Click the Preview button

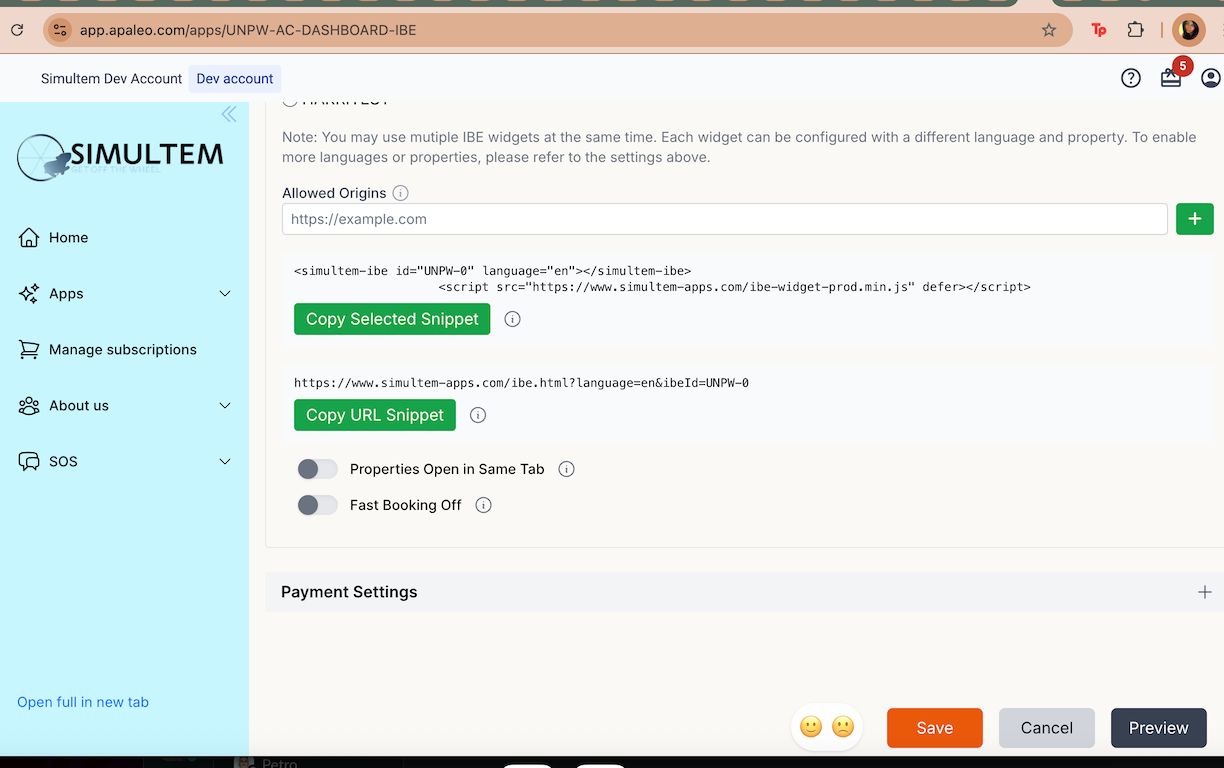point(1159,728)
